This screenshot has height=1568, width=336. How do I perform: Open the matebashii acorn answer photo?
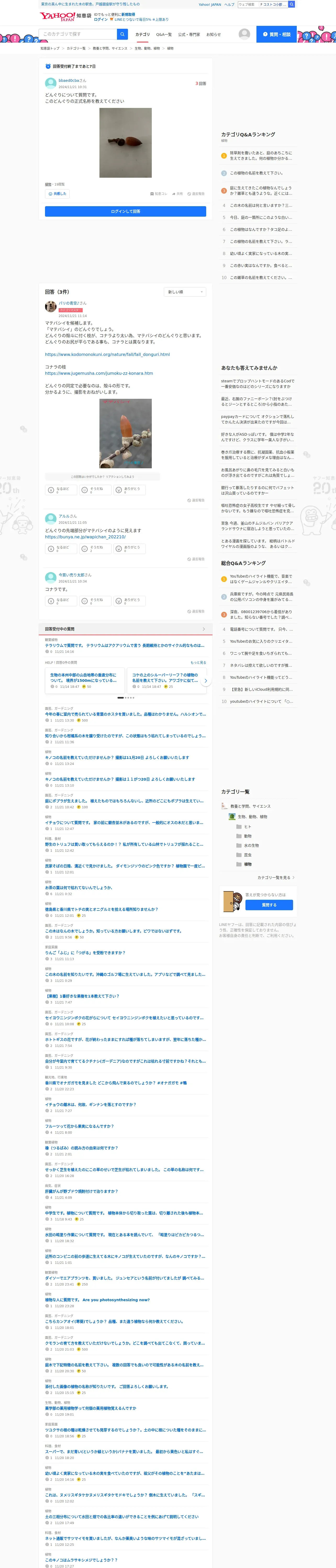point(126,433)
